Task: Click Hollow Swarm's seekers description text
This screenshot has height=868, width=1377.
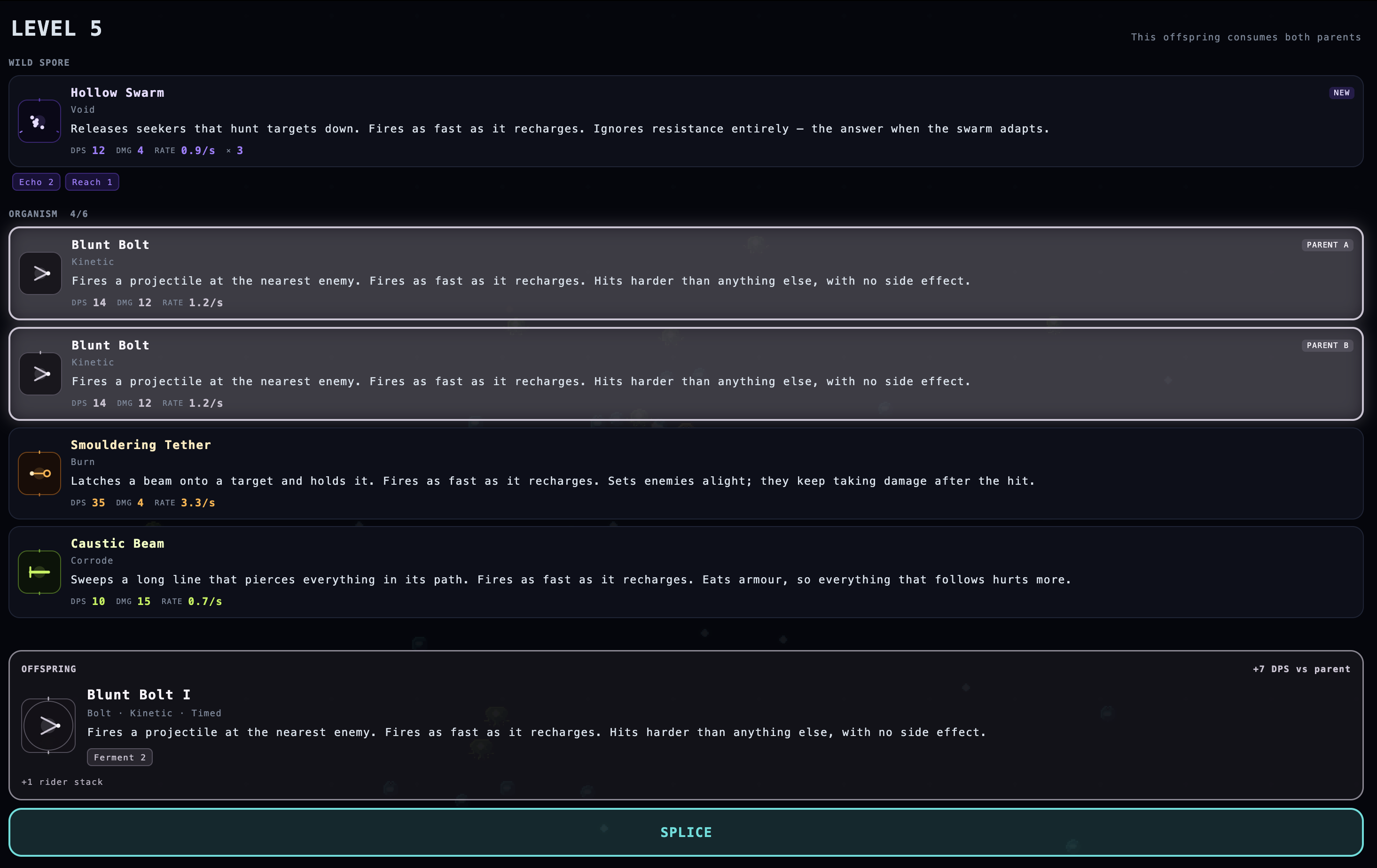Action: (560, 129)
